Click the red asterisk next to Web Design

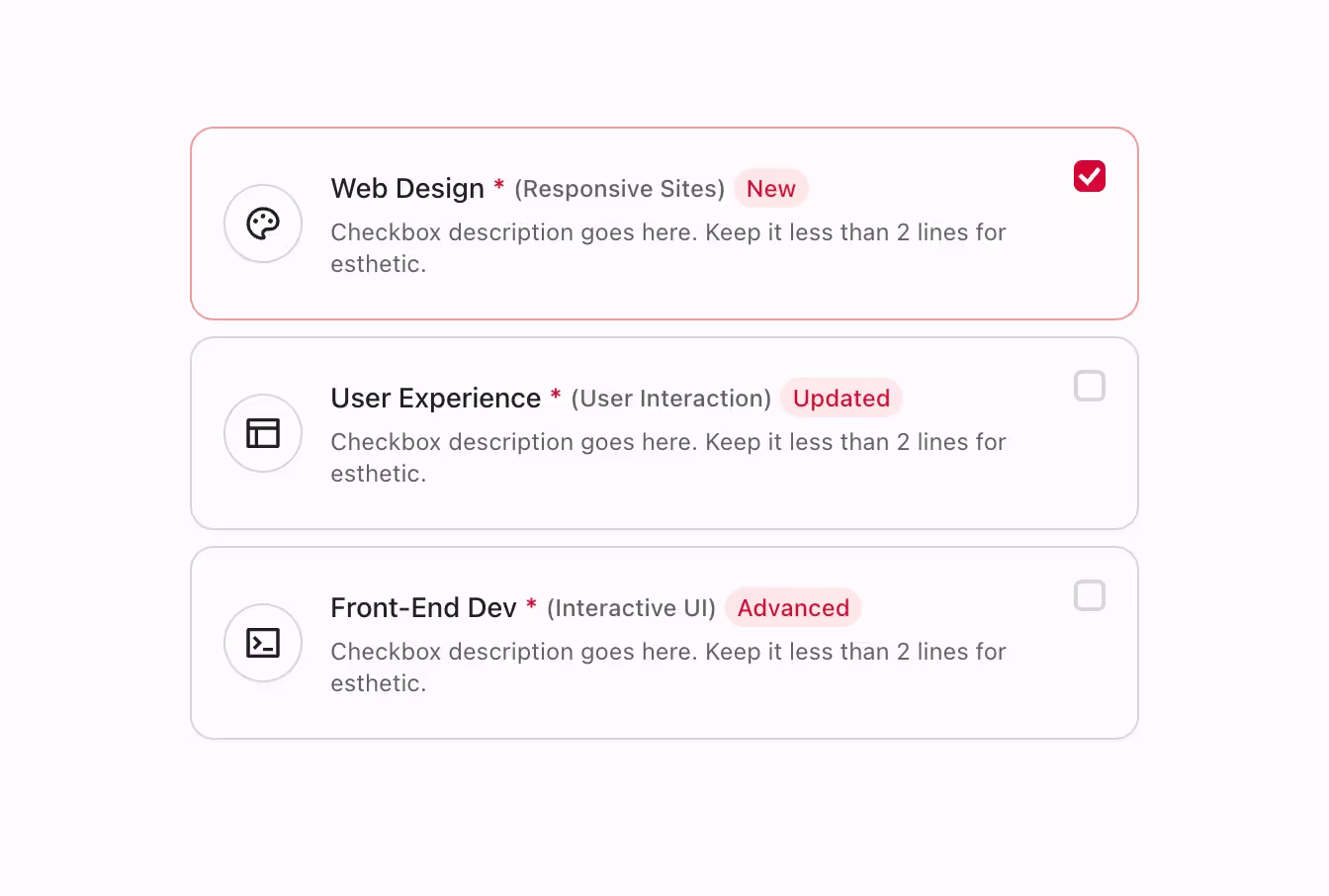[498, 186]
